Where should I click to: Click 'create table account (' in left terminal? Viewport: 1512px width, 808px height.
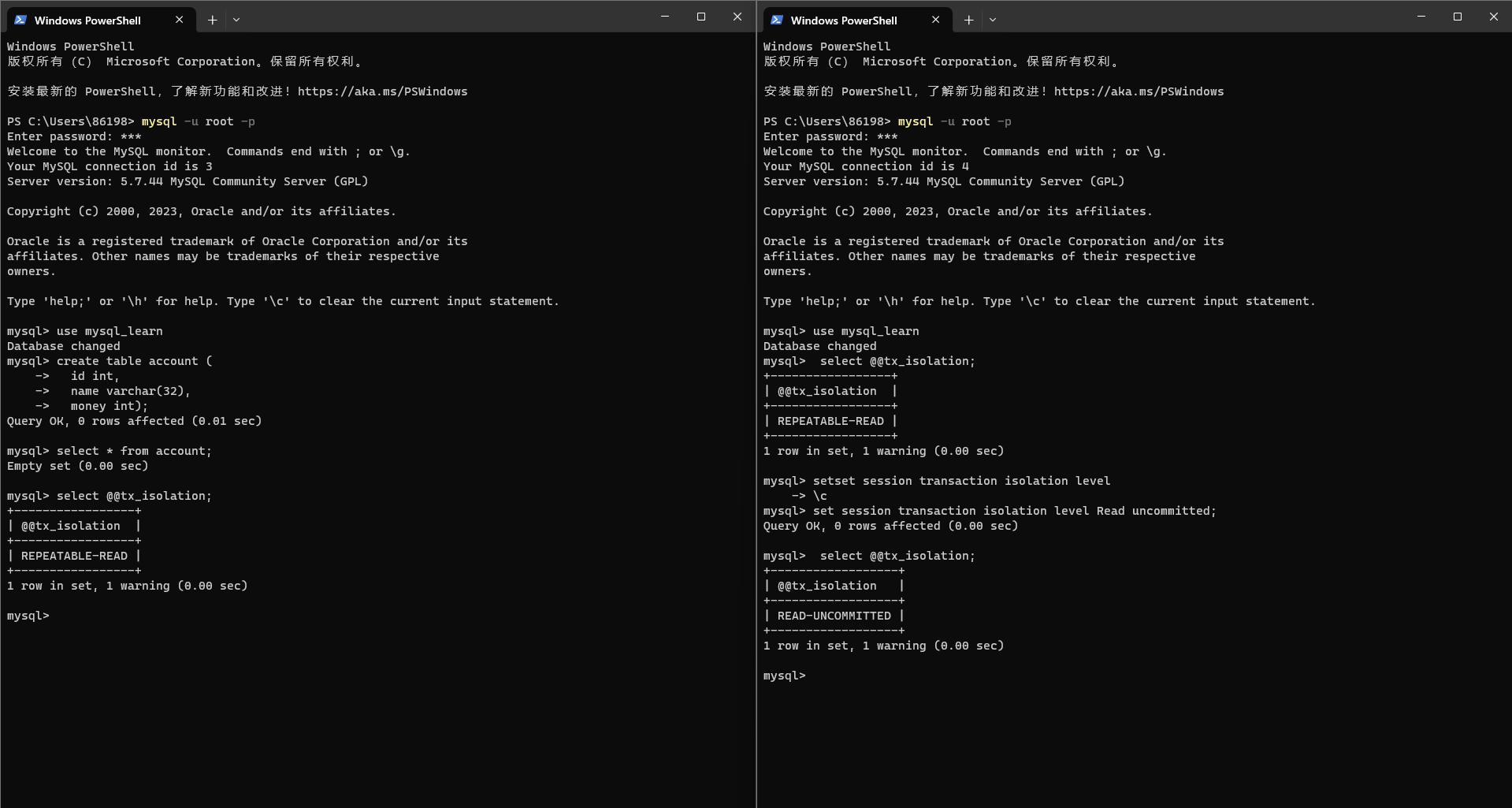tap(135, 361)
